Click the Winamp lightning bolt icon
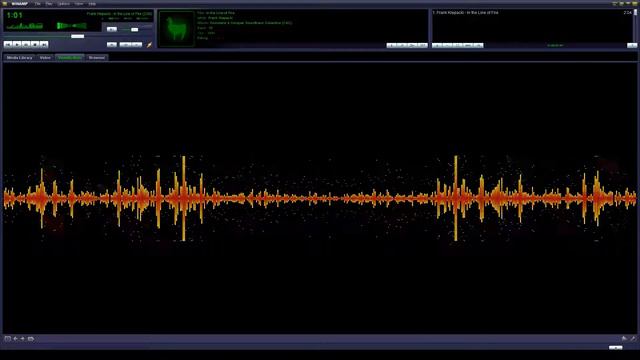Image resolution: width=640 pixels, height=360 pixels. coord(149,44)
